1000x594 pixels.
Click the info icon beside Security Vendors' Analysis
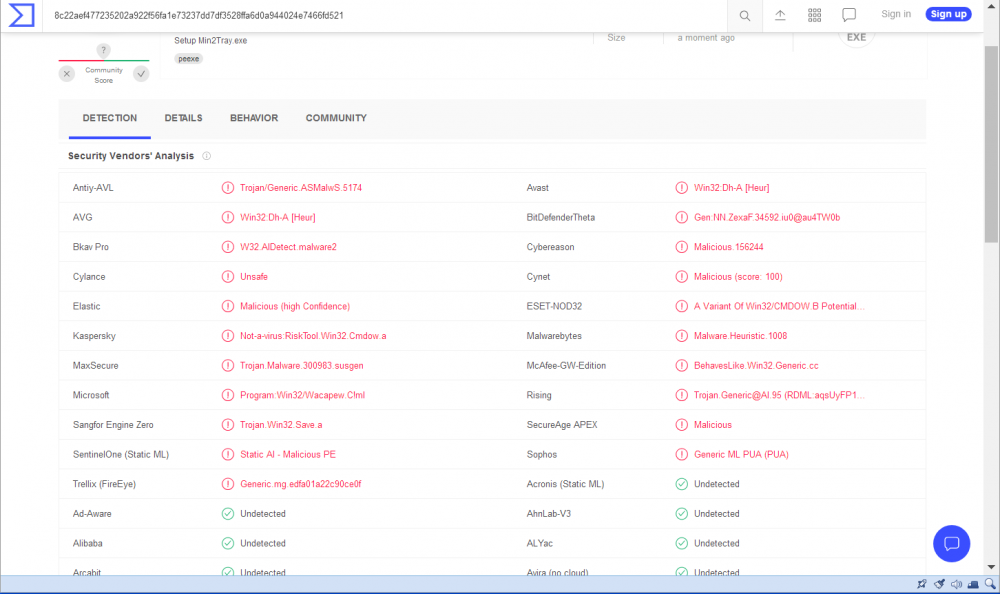(207, 156)
